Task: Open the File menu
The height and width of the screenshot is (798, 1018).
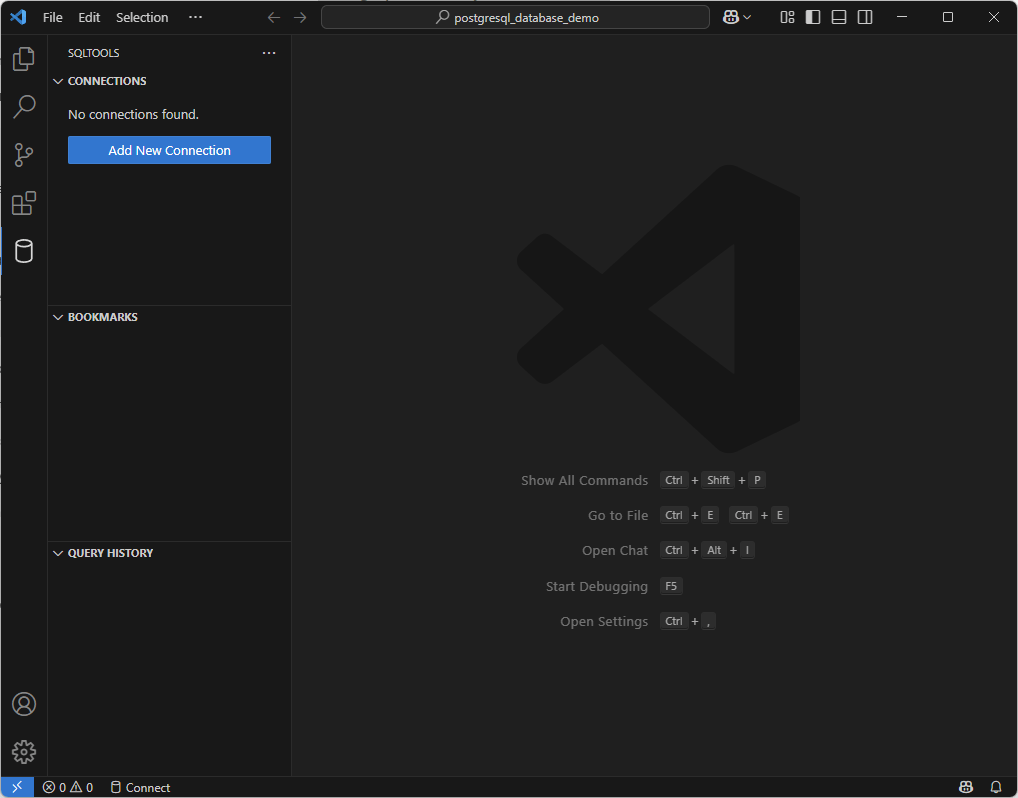Action: (x=52, y=17)
